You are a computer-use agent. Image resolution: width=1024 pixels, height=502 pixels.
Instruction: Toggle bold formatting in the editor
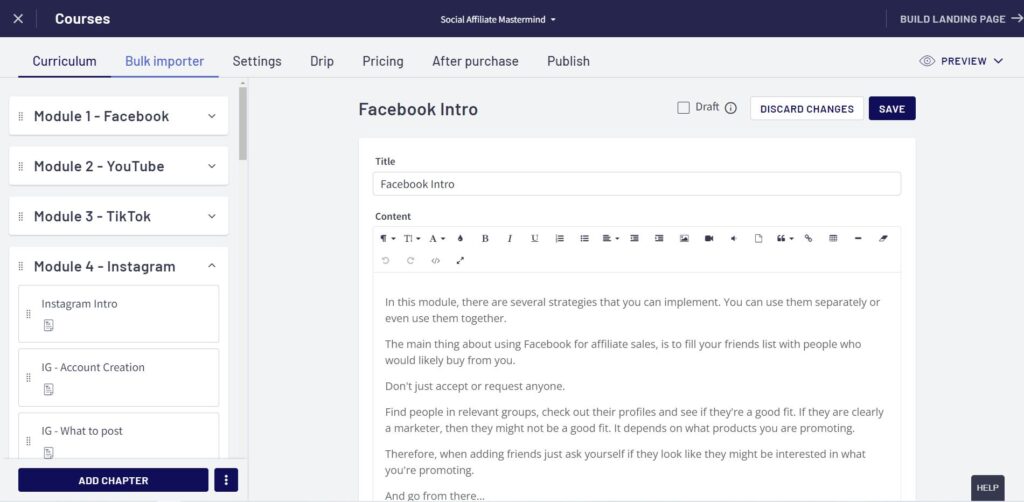tap(485, 239)
